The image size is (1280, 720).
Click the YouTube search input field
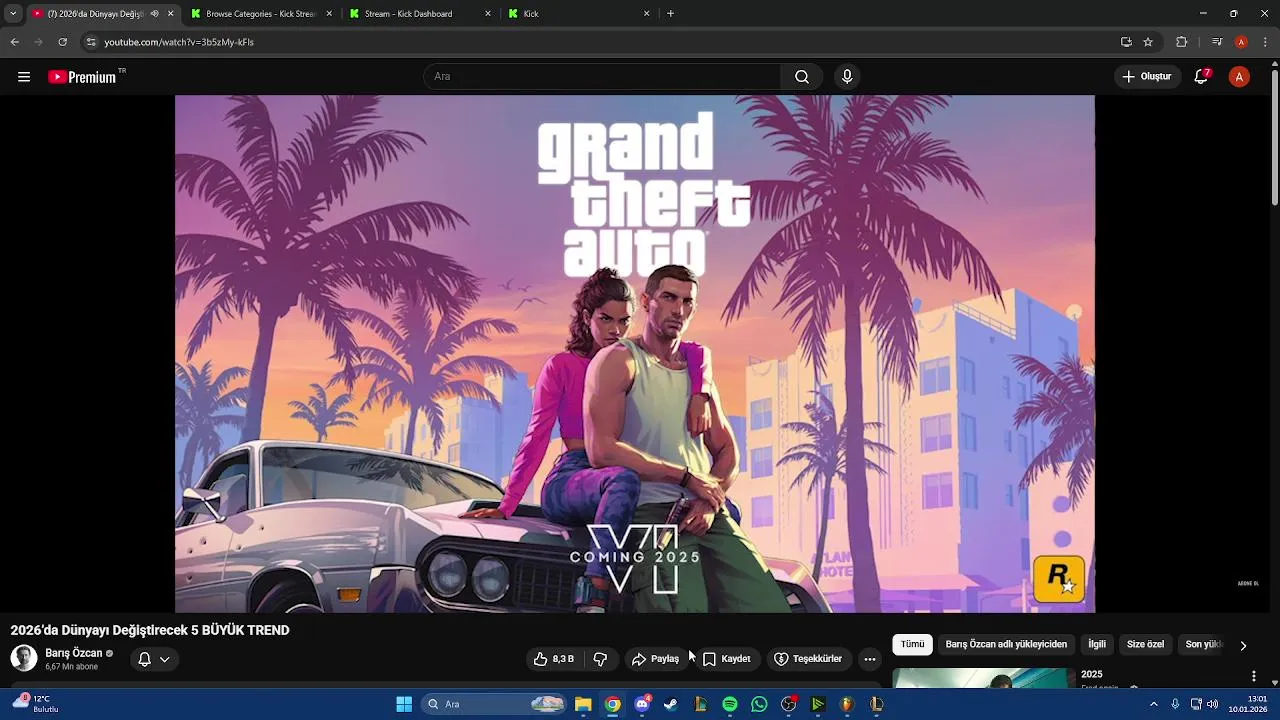(x=602, y=77)
